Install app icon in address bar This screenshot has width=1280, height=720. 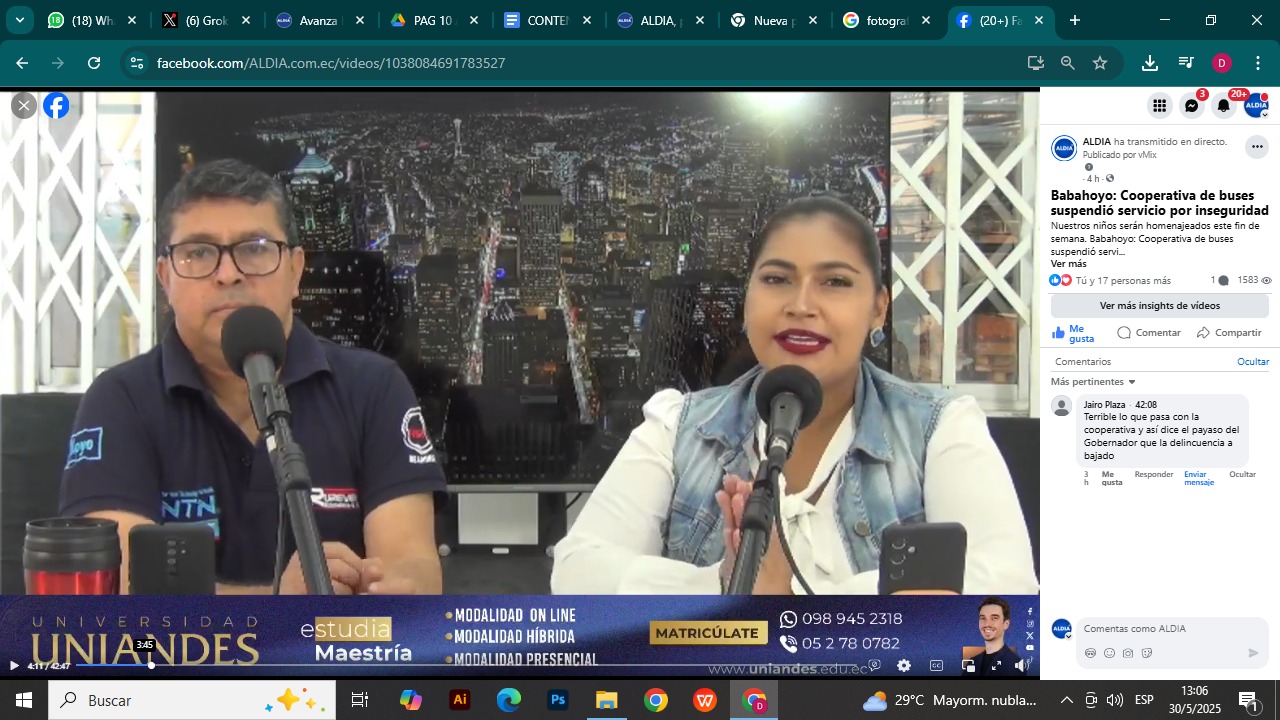coord(1036,63)
